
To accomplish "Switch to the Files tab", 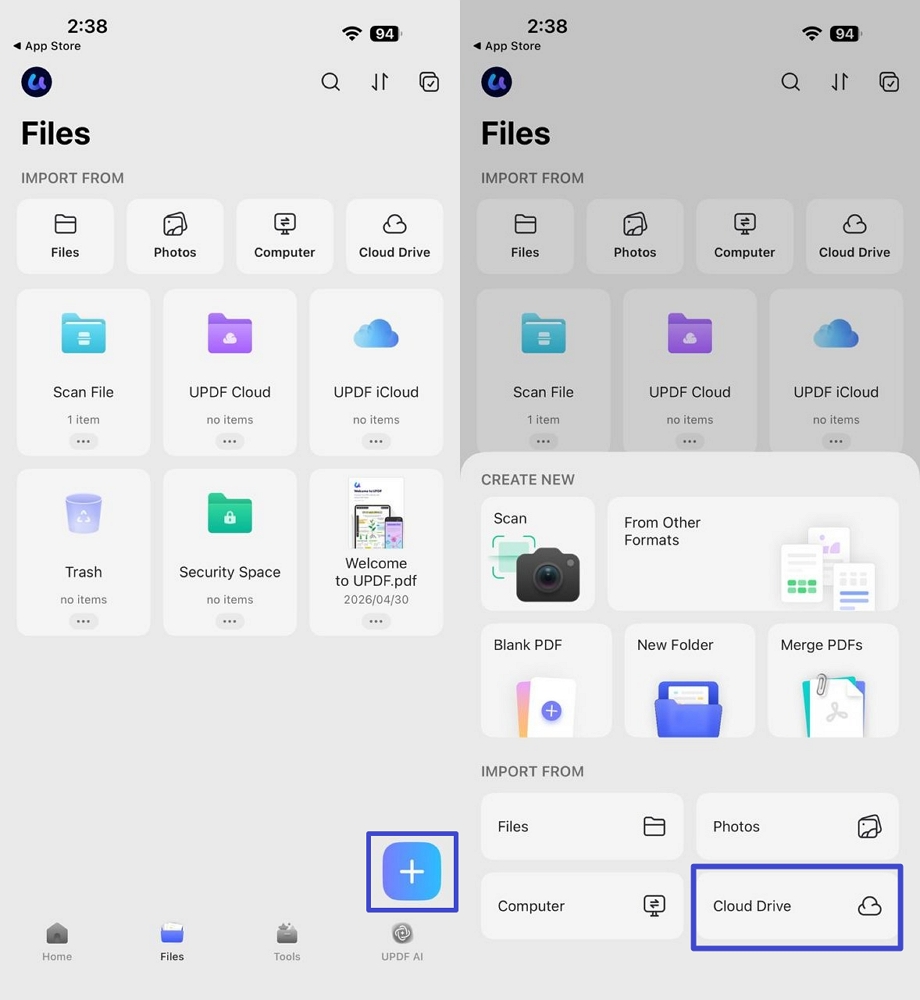I will pos(172,942).
